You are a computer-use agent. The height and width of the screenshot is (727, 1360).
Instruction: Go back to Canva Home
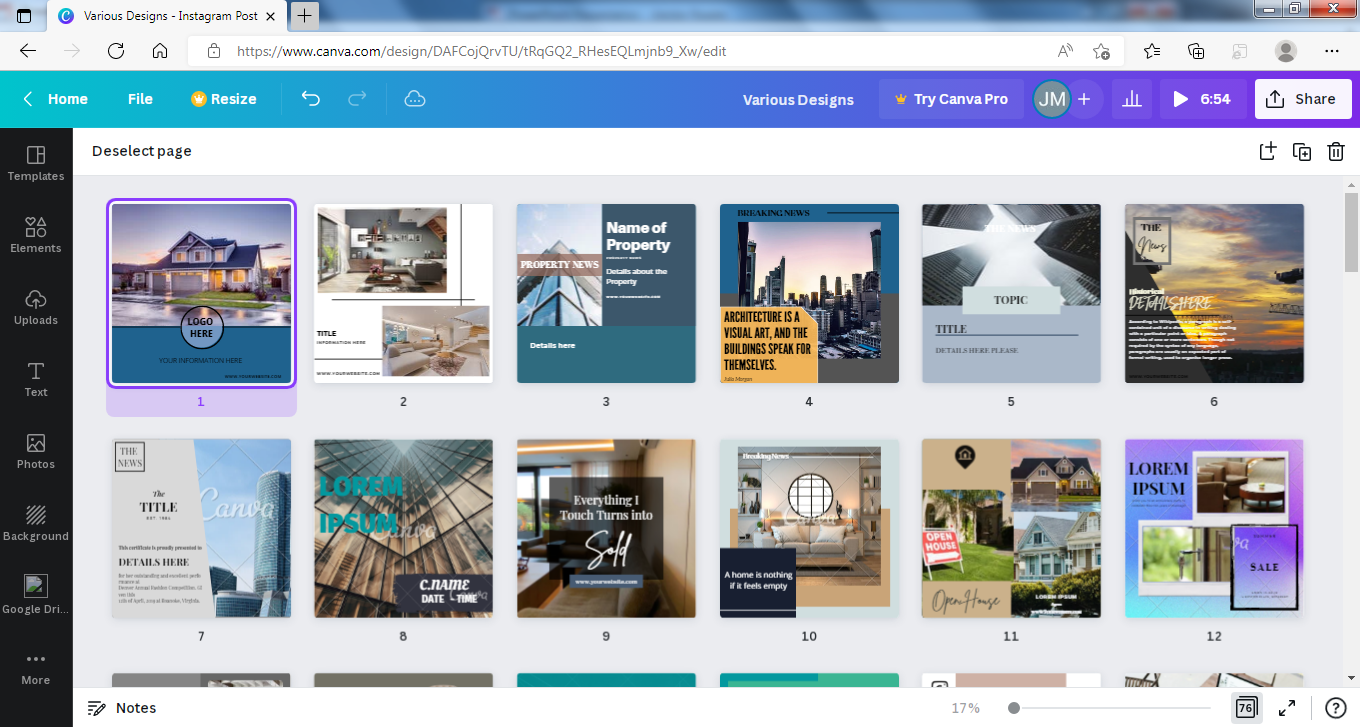(x=56, y=99)
